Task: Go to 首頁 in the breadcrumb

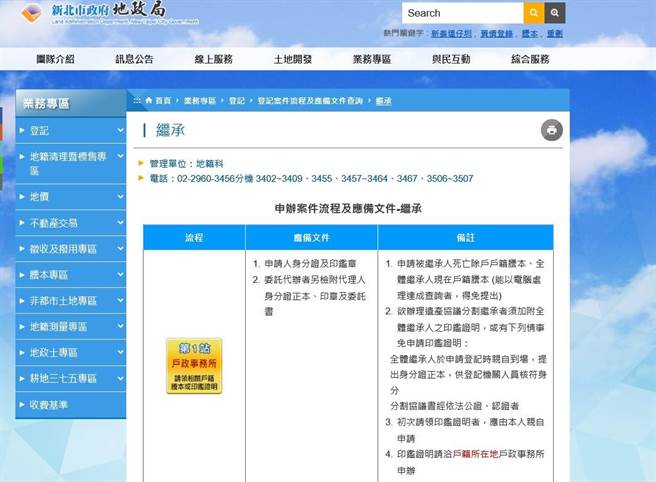Action: pos(163,101)
